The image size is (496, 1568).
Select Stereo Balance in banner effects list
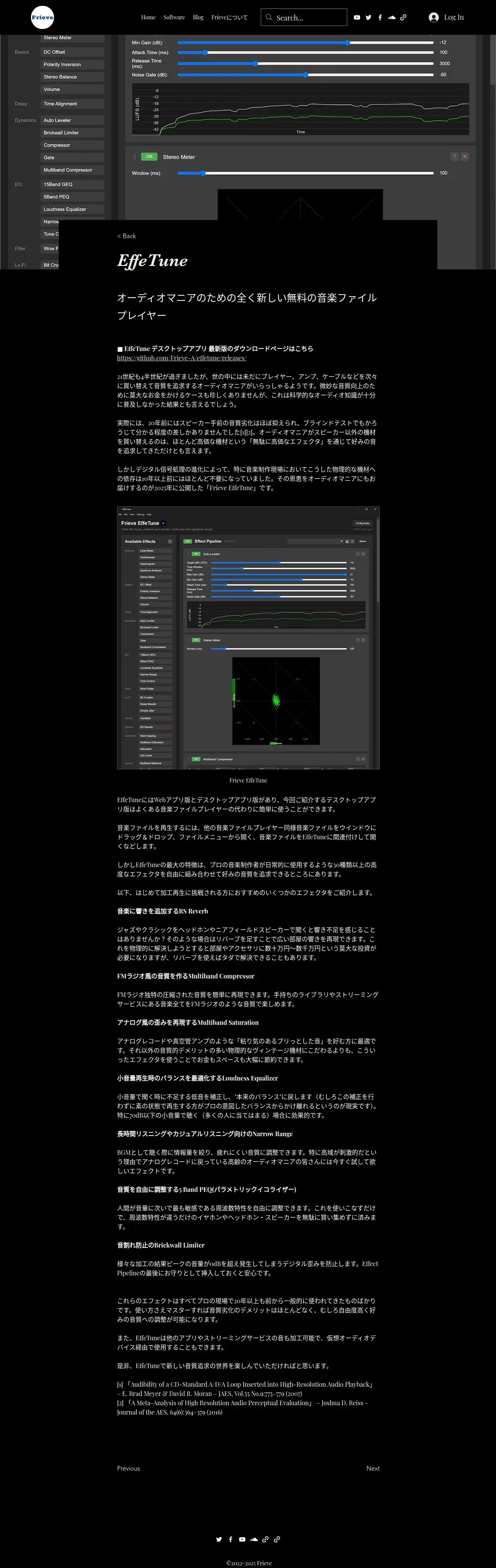(72, 77)
